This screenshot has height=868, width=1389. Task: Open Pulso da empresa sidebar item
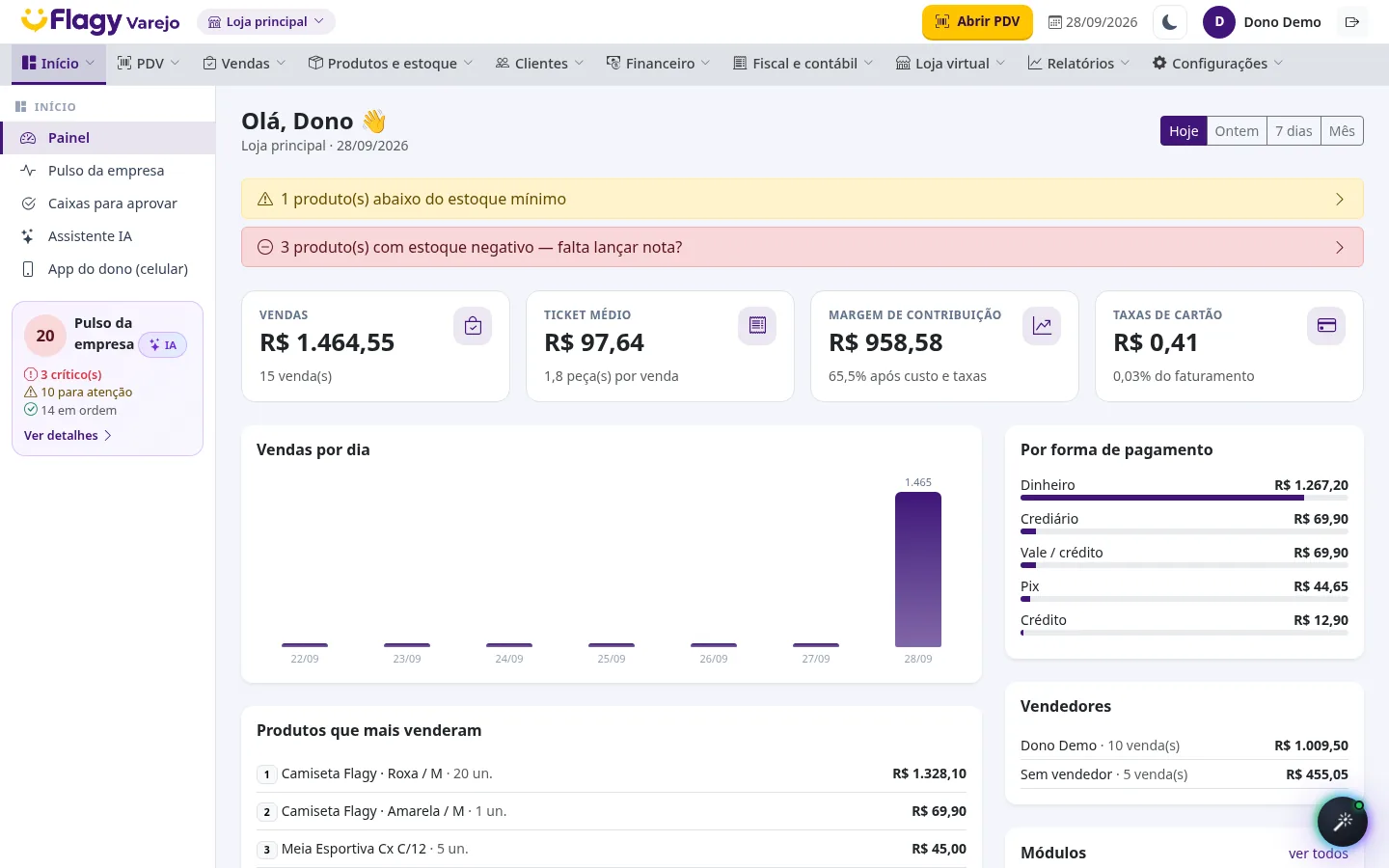click(108, 171)
